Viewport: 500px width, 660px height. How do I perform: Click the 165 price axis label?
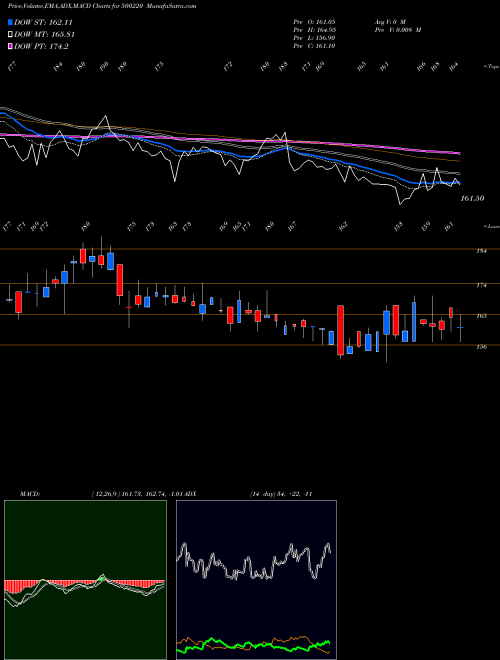click(x=481, y=316)
